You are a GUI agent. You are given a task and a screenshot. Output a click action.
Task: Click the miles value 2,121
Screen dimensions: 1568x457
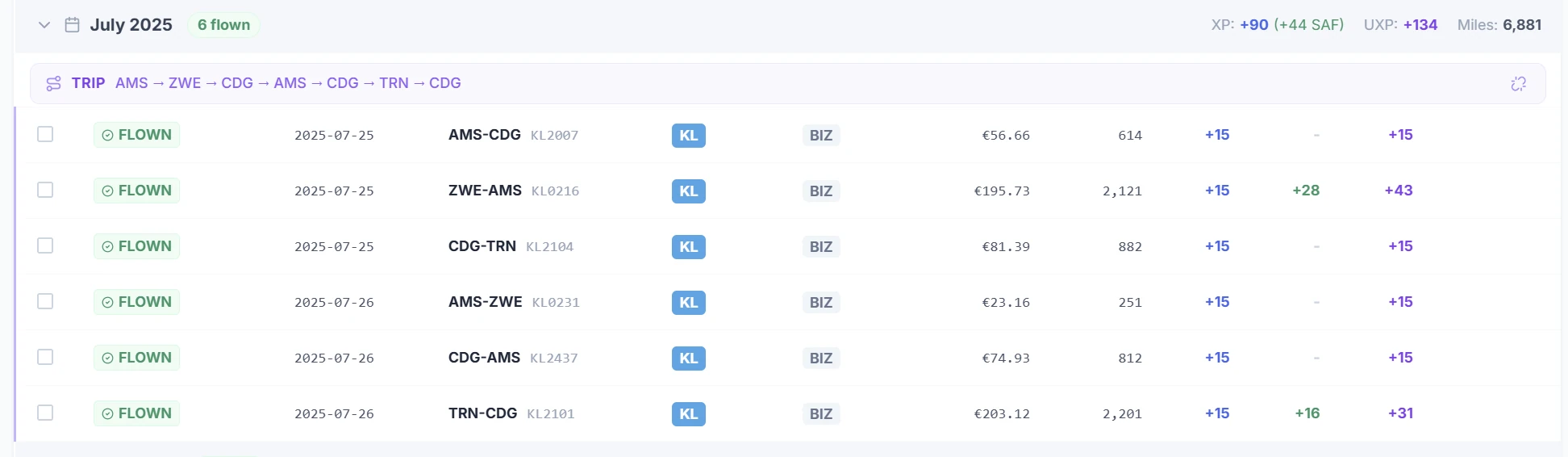tap(1122, 191)
